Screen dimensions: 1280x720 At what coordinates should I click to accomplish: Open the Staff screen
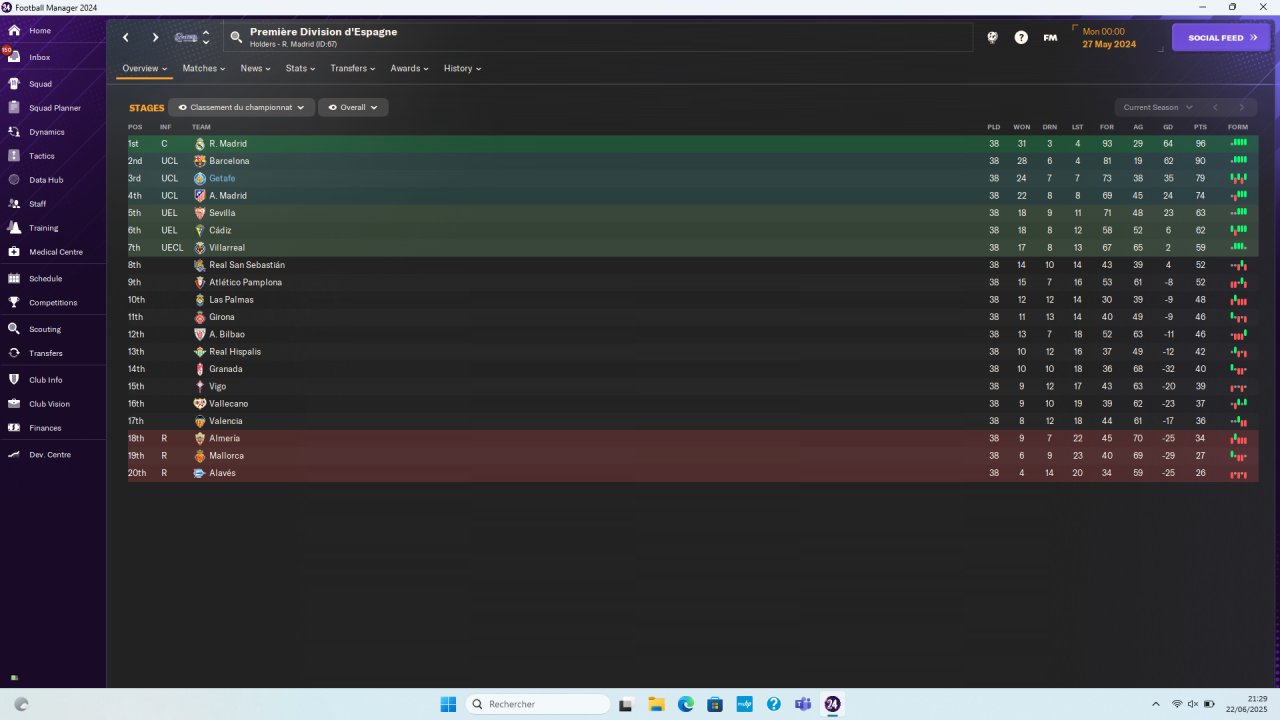[x=38, y=204]
